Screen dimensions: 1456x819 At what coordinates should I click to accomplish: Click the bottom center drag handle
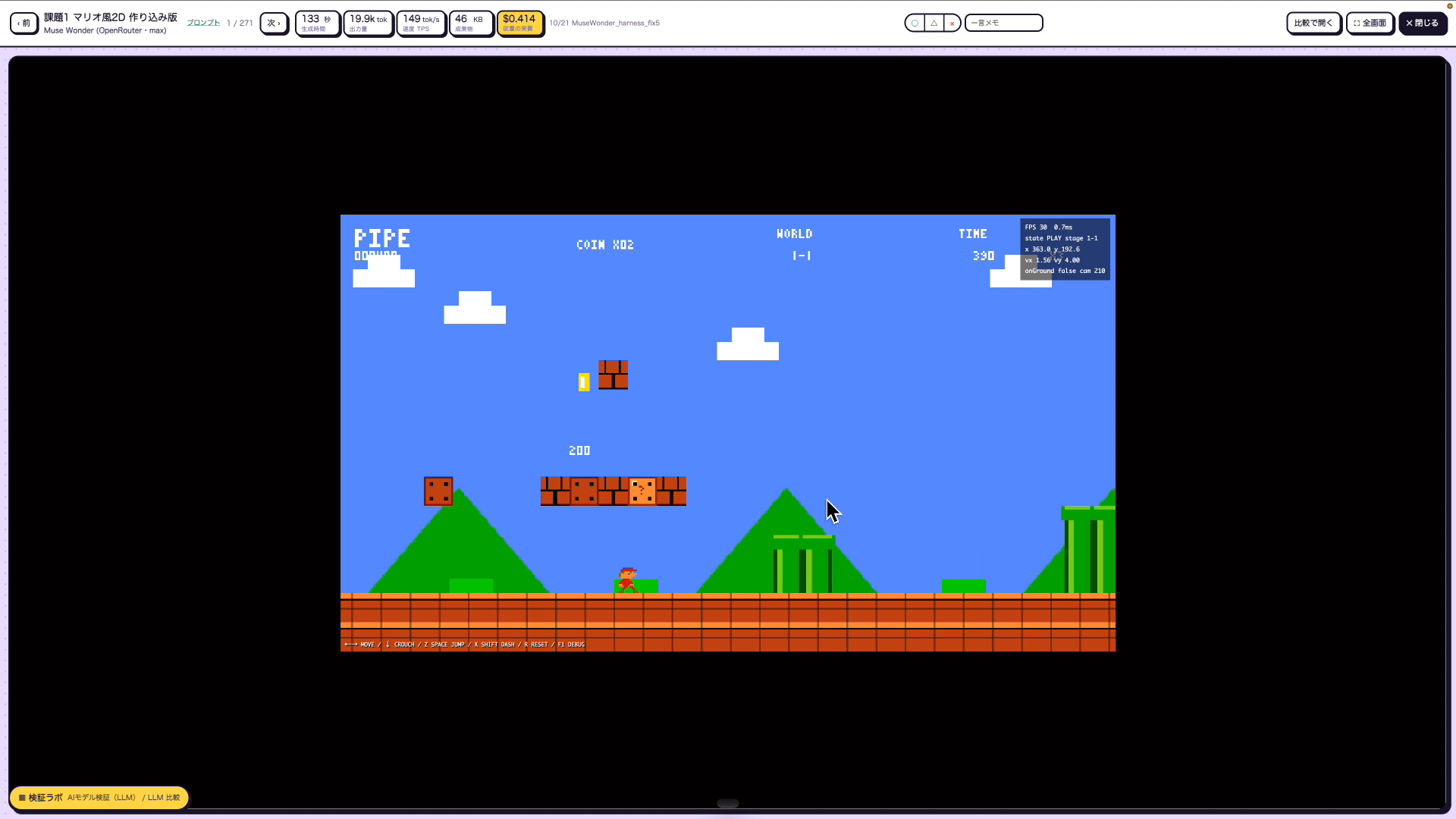728,803
